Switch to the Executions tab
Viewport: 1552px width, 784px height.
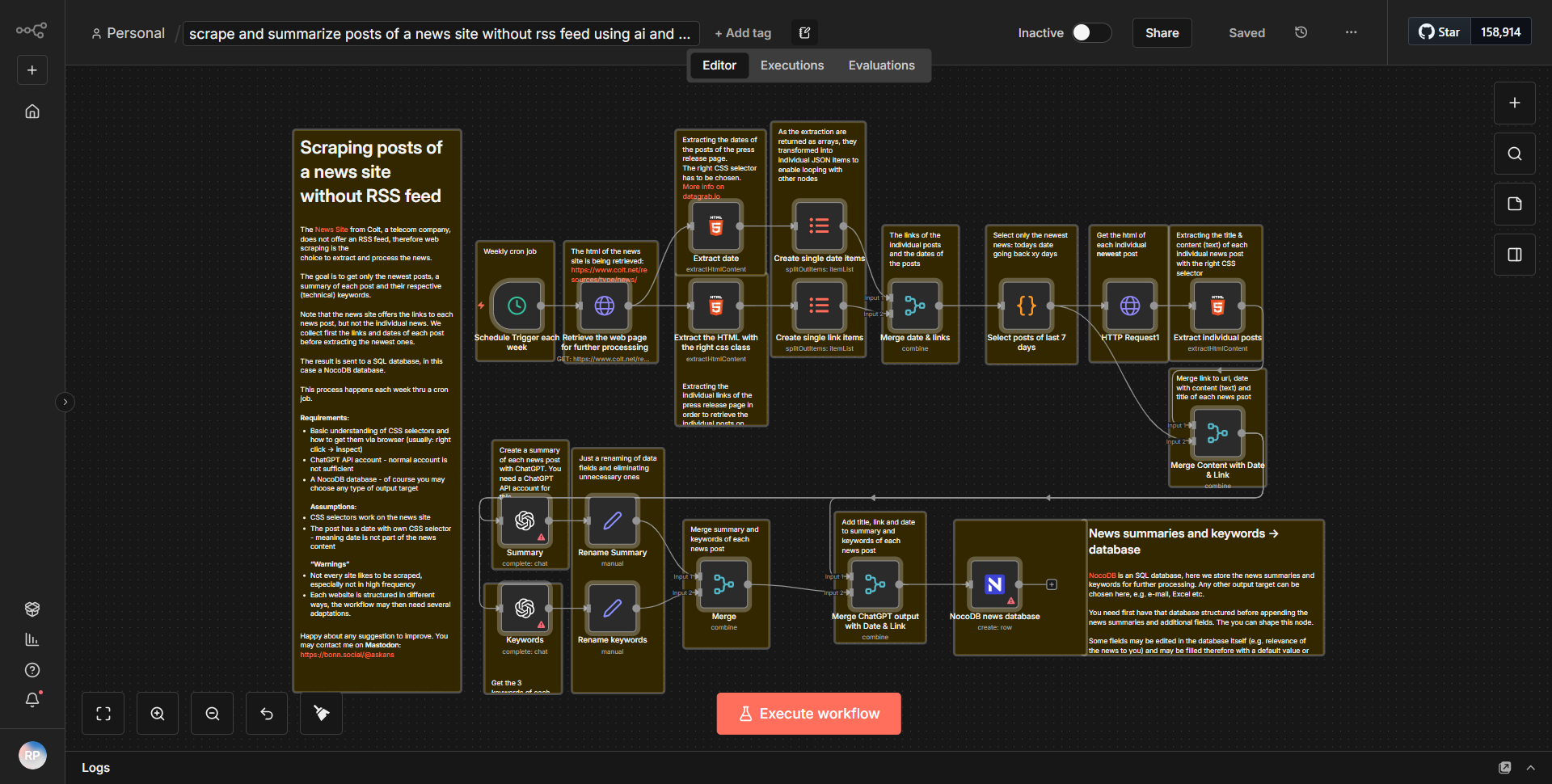791,65
